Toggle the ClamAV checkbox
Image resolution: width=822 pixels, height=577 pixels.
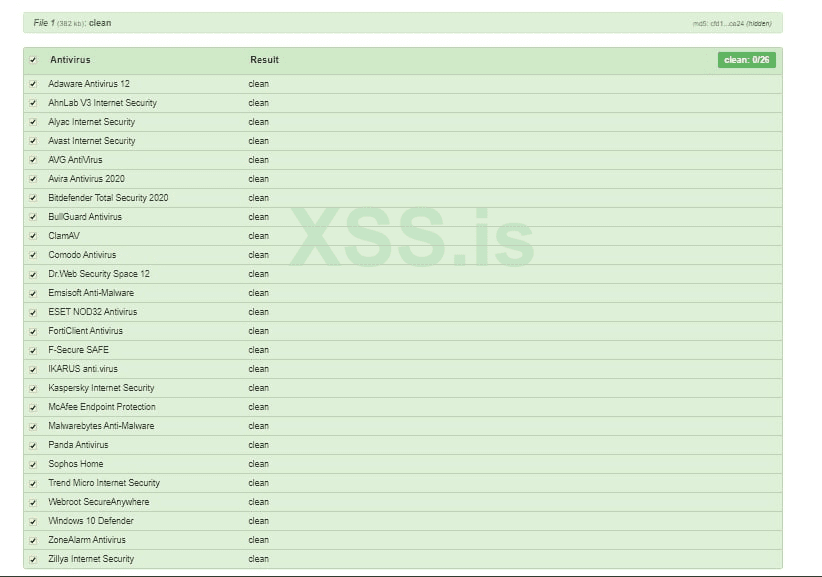(33, 236)
